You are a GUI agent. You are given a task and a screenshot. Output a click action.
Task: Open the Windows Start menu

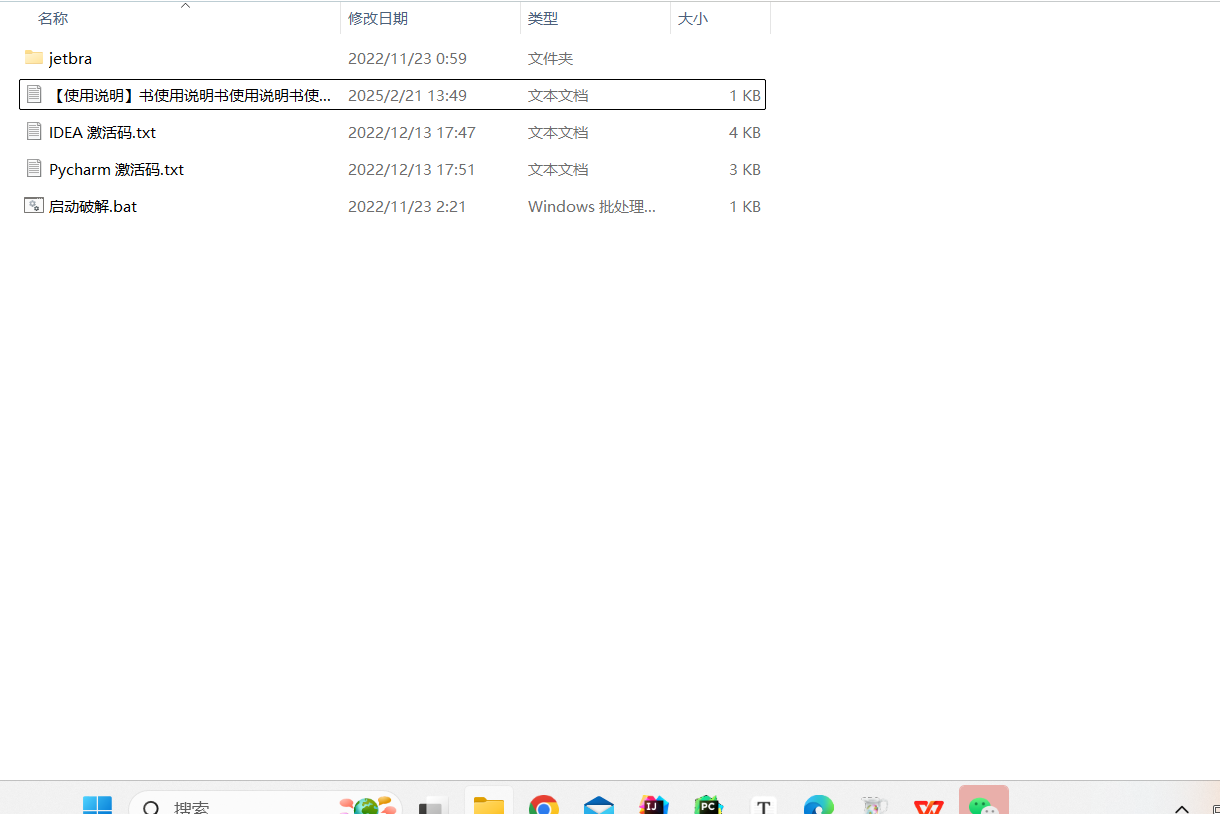coord(97,806)
